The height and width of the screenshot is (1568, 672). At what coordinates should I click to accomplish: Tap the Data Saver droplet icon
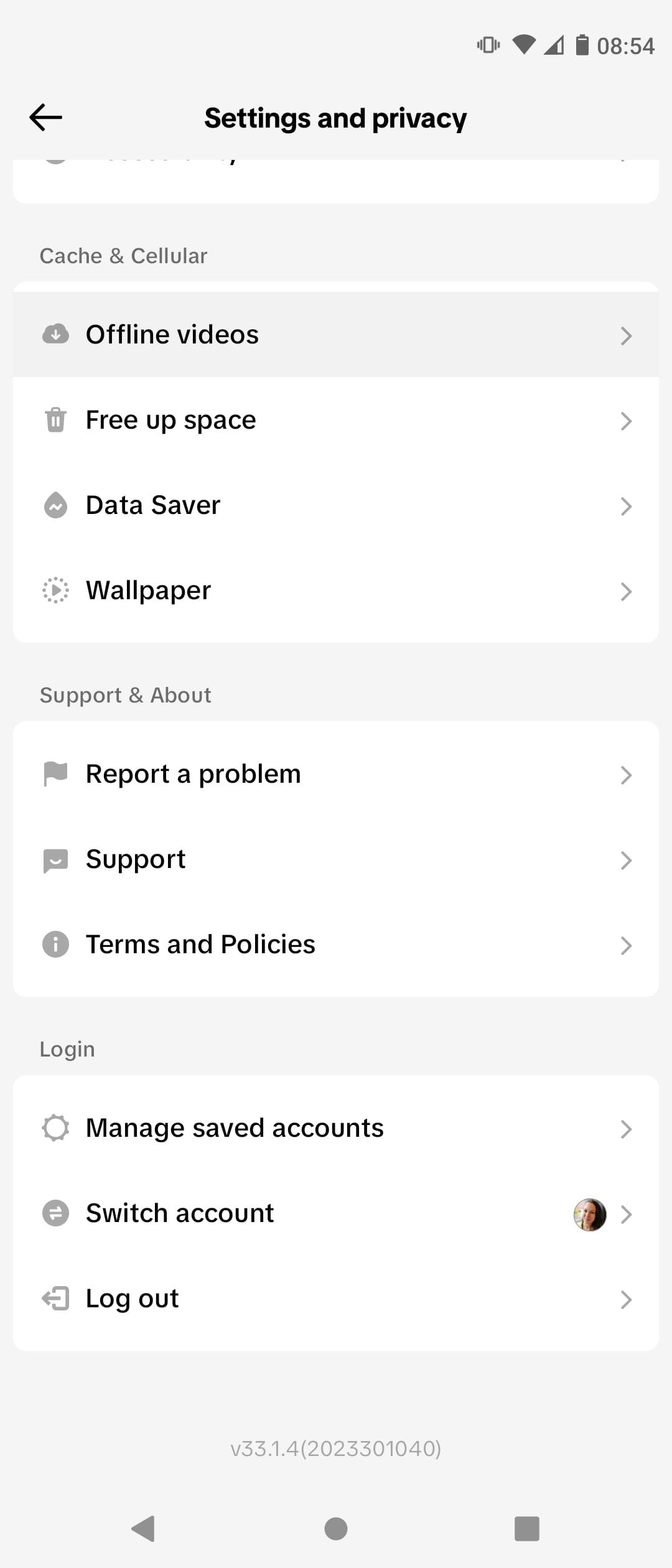pos(55,505)
